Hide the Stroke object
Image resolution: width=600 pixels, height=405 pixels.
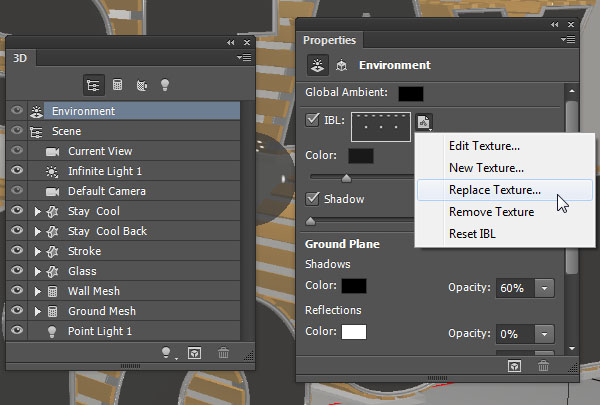(17, 250)
